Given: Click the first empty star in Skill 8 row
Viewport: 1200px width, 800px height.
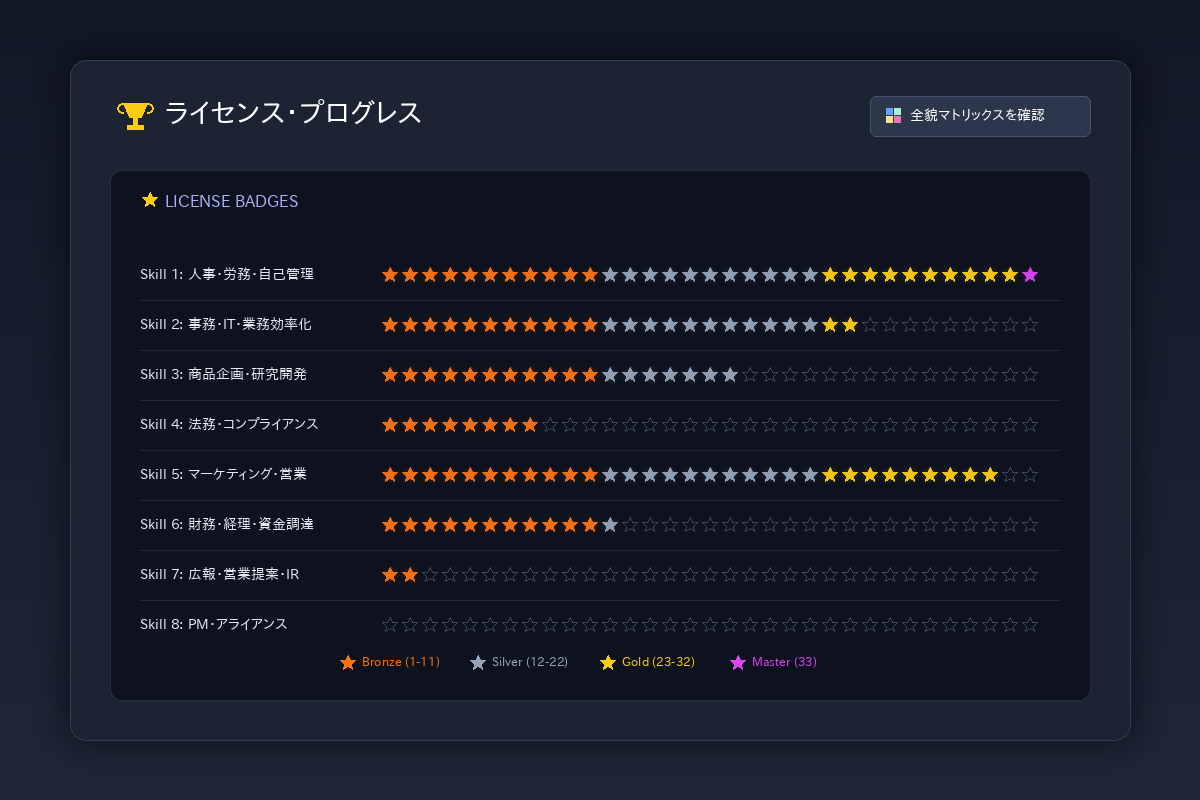Looking at the screenshot, I should pyautogui.click(x=390, y=624).
